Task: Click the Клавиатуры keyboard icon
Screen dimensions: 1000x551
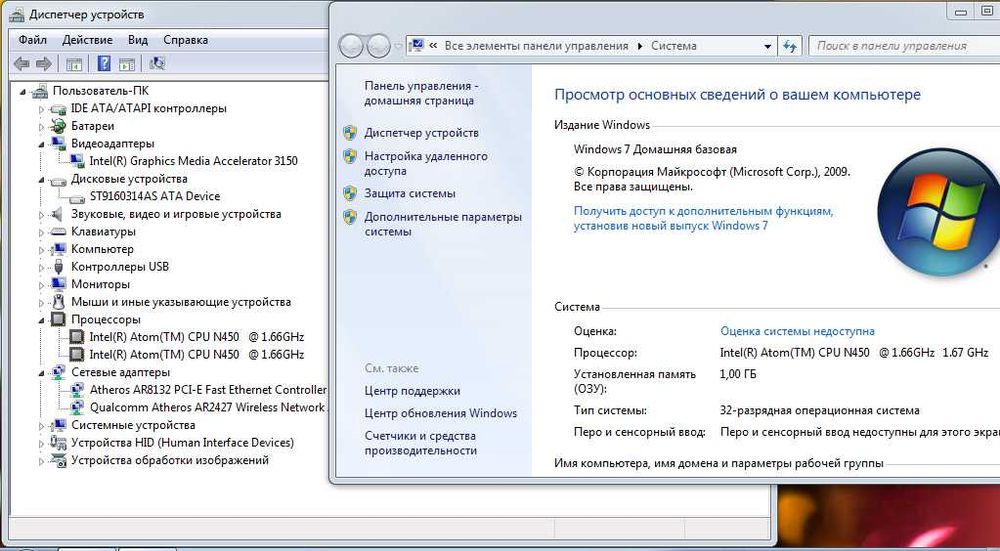Action: (x=58, y=231)
